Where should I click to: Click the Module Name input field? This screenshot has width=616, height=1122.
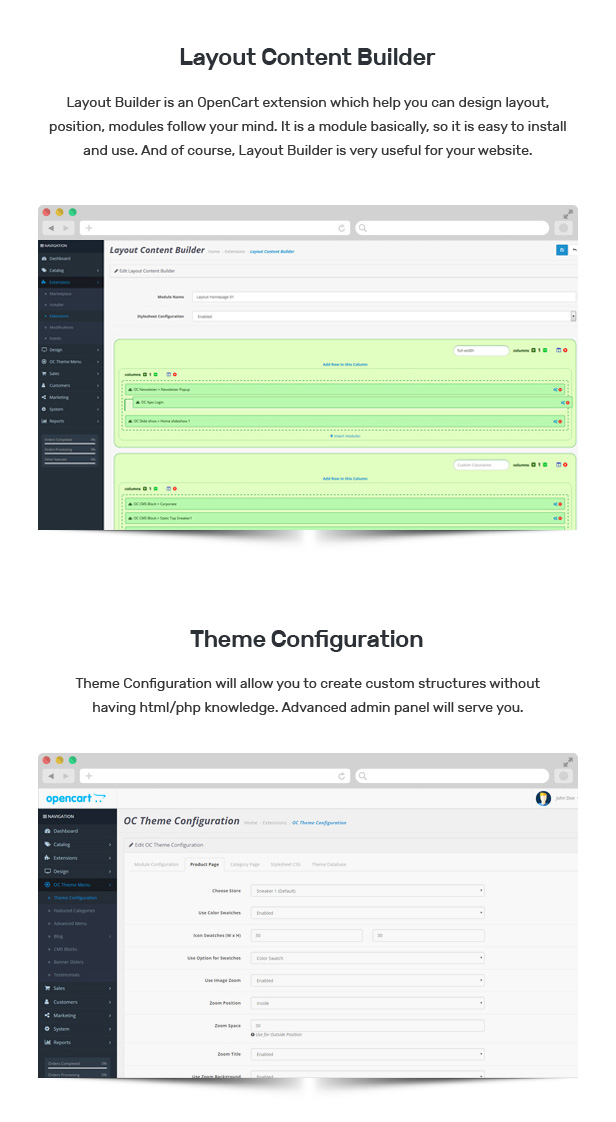385,297
